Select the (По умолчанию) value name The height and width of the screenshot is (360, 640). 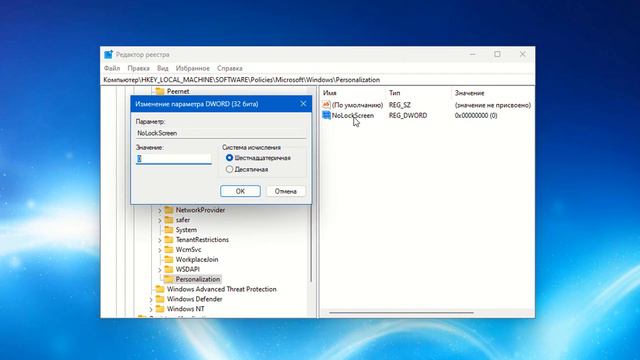(357, 105)
